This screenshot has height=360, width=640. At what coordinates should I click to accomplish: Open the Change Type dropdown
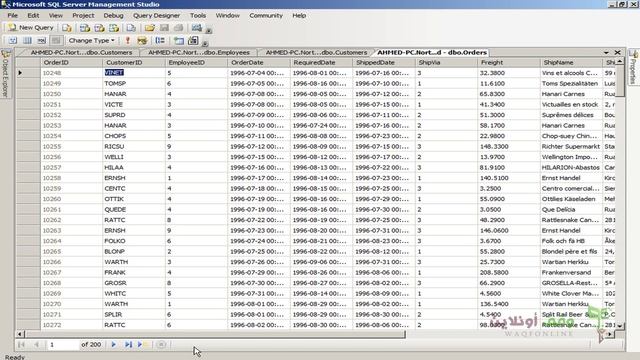point(91,40)
